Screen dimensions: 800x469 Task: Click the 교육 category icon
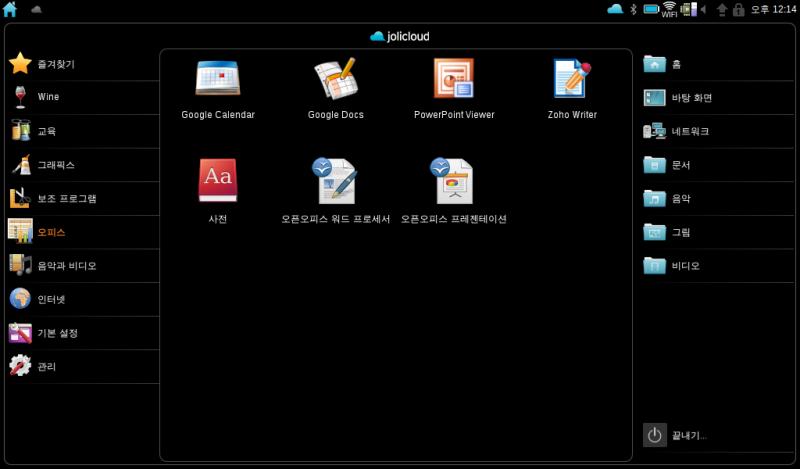[20, 131]
